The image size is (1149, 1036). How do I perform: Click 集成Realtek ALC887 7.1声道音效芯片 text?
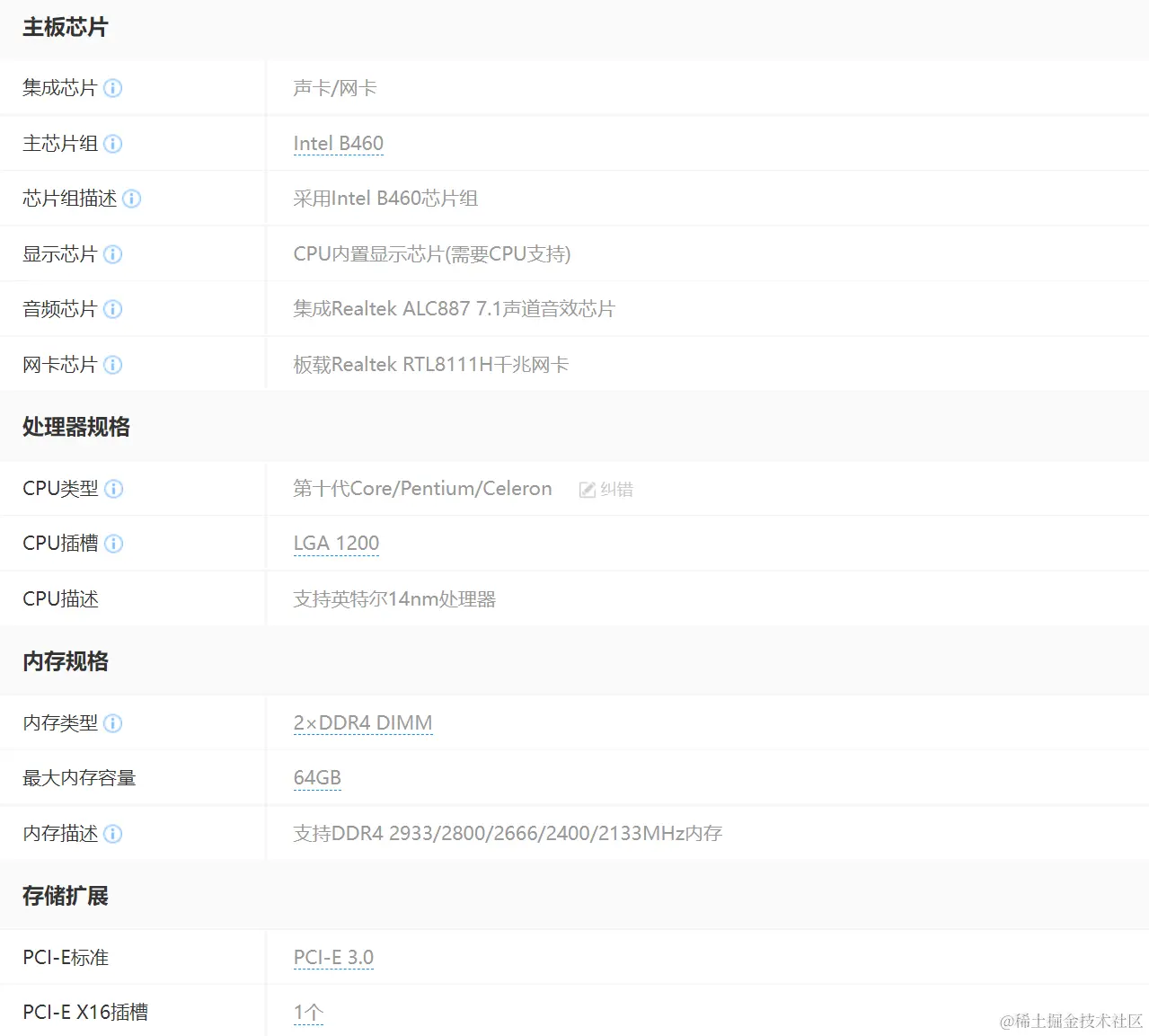click(455, 309)
